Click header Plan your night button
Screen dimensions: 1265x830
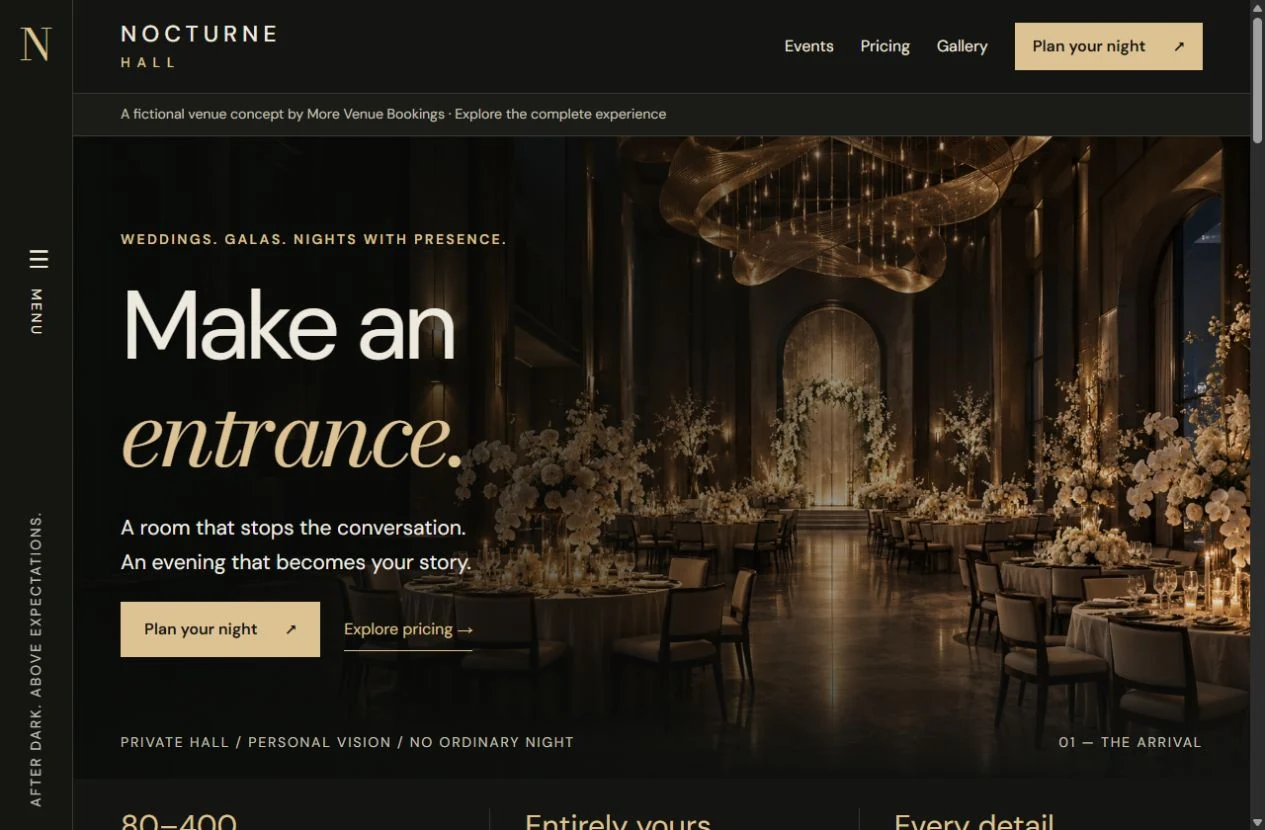pyautogui.click(x=1108, y=46)
